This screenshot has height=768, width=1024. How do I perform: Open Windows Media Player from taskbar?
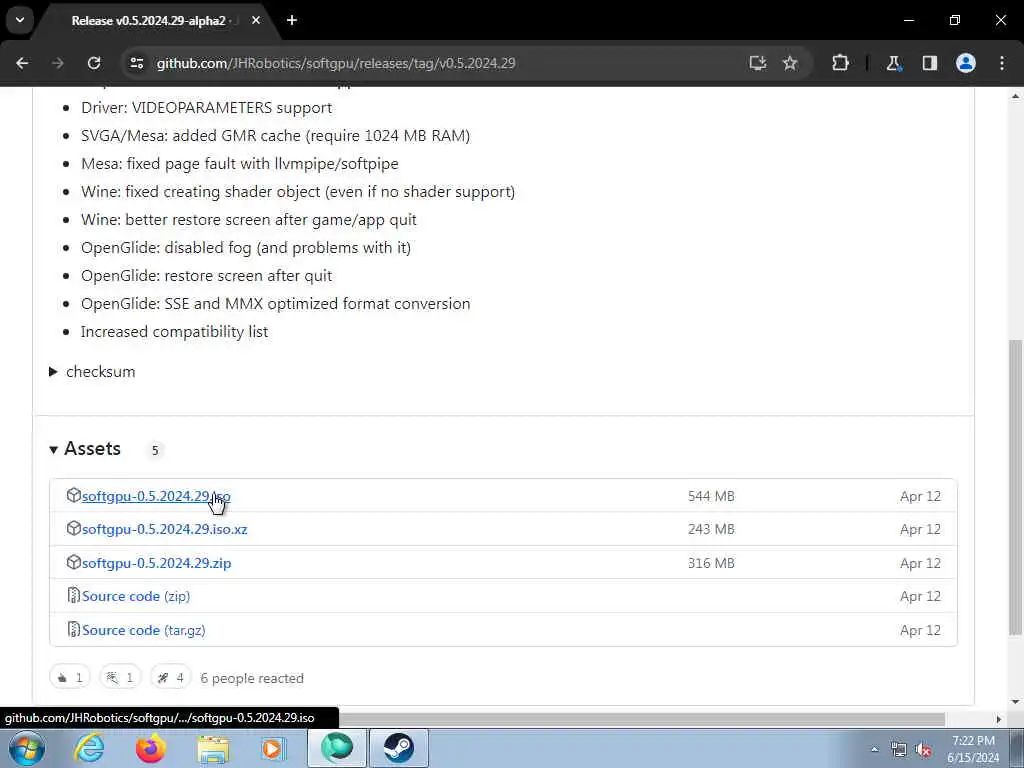point(274,748)
